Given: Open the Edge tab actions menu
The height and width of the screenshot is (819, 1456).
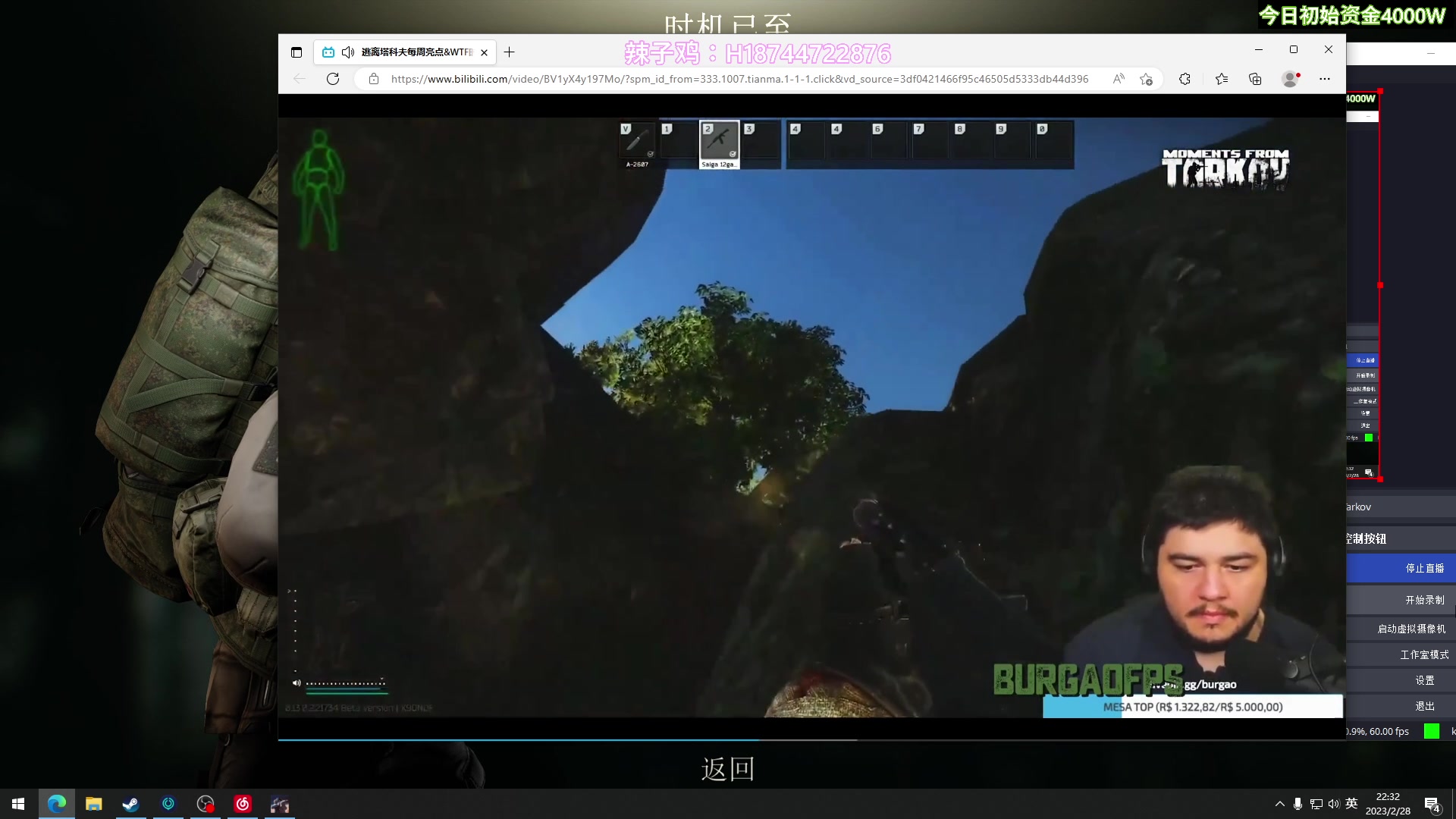Looking at the screenshot, I should tap(297, 52).
